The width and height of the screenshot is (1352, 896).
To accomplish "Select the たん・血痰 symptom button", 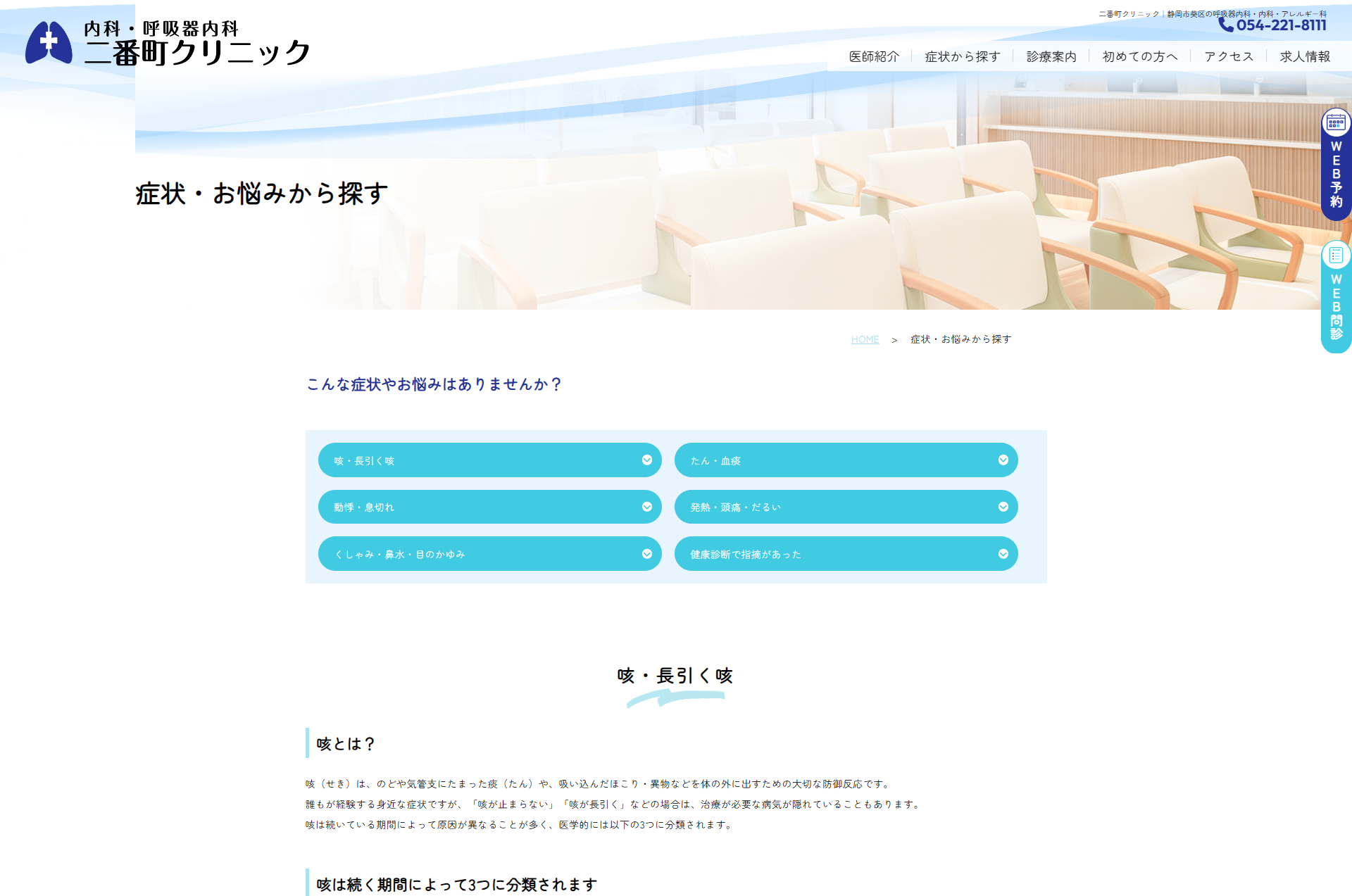I will click(846, 460).
